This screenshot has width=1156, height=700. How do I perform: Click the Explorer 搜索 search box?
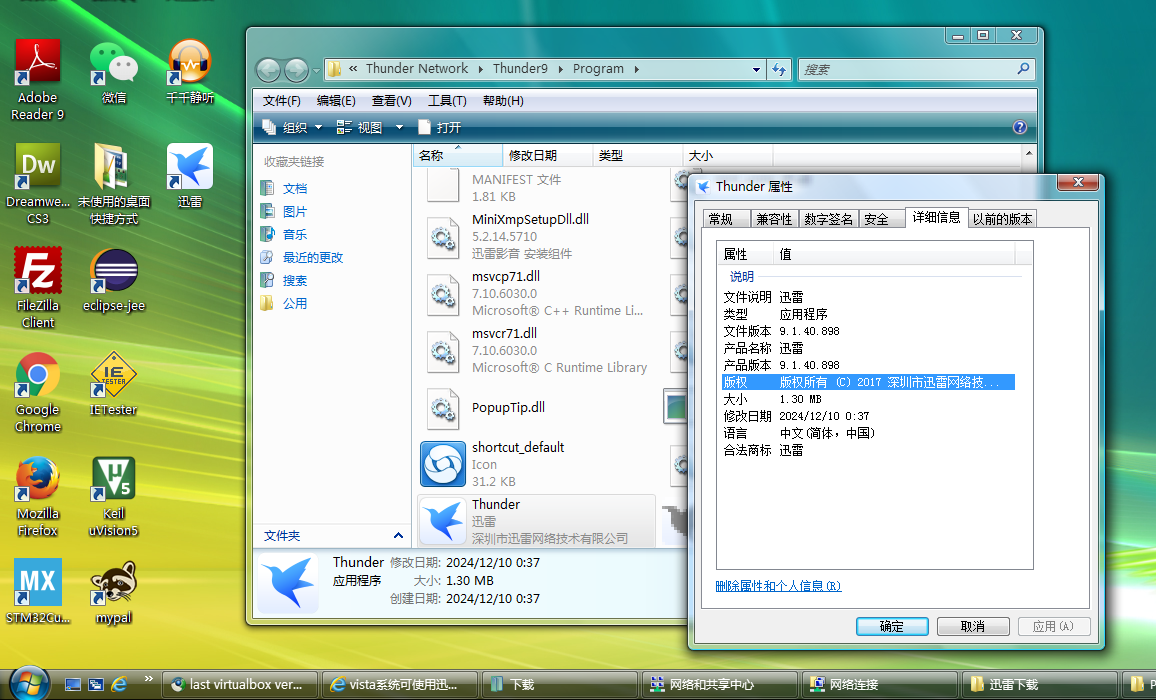click(916, 69)
